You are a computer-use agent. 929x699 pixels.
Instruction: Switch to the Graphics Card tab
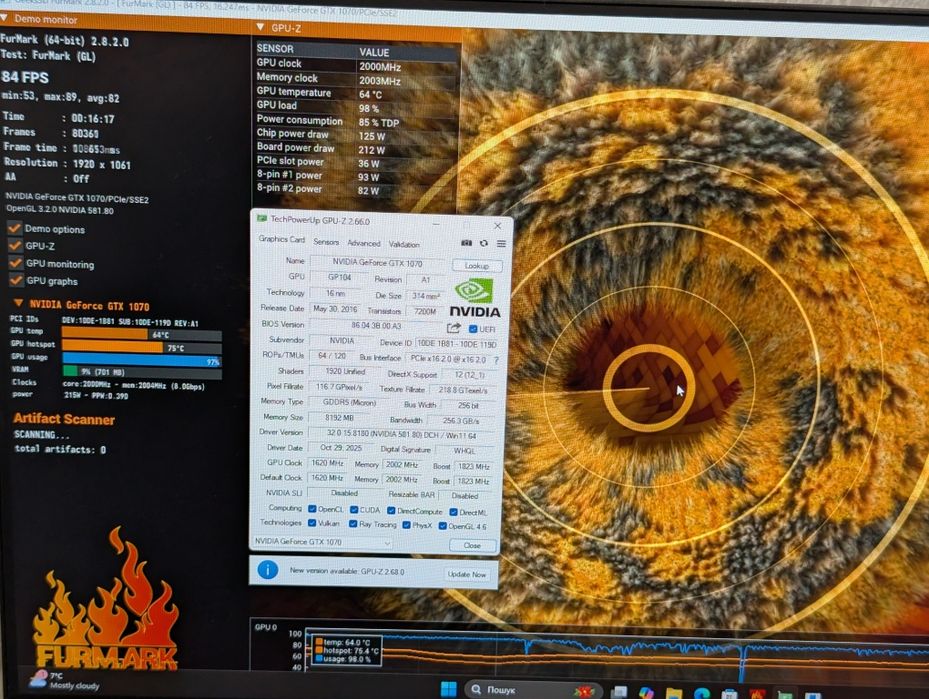point(281,239)
